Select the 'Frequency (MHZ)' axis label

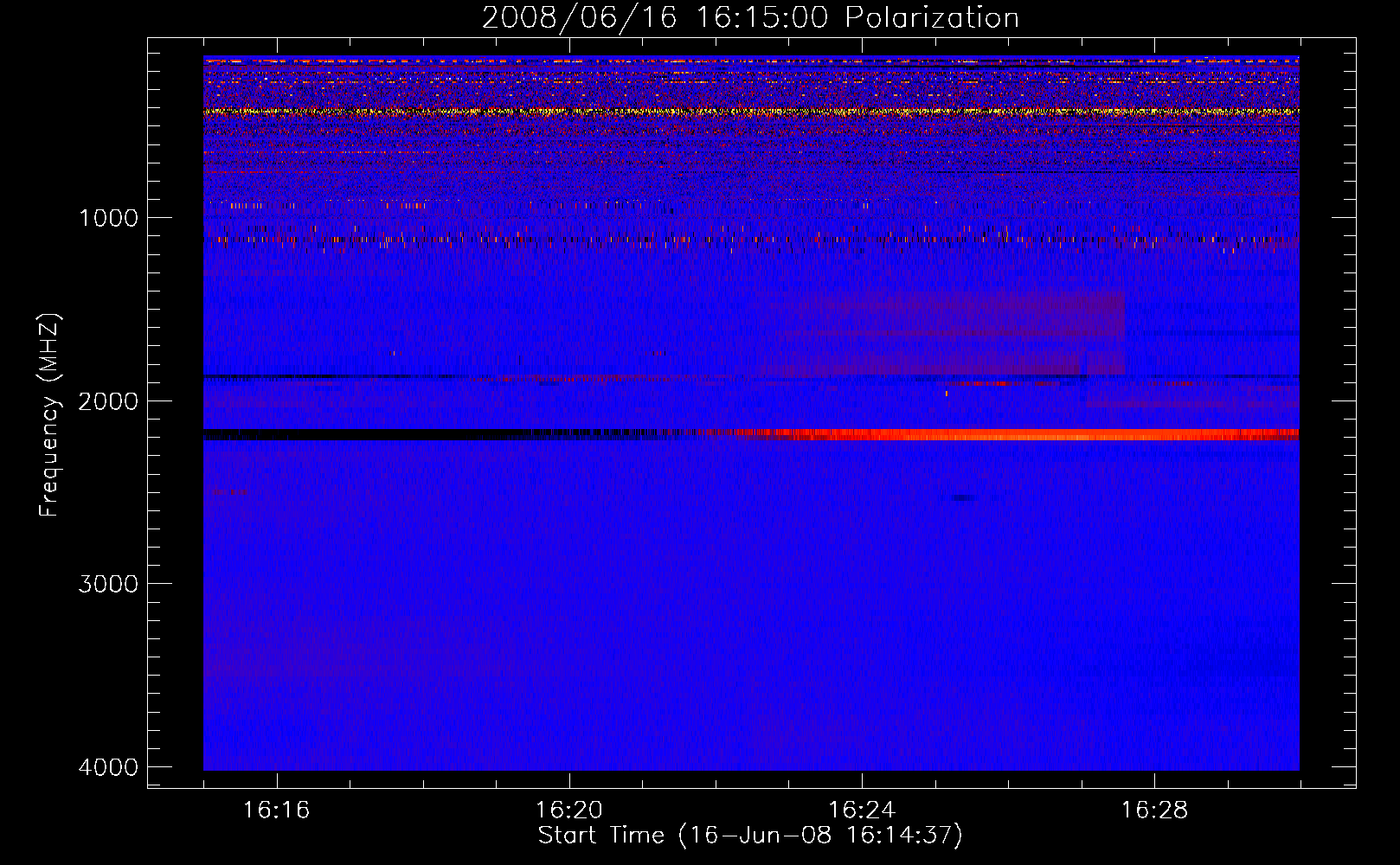click(50, 415)
